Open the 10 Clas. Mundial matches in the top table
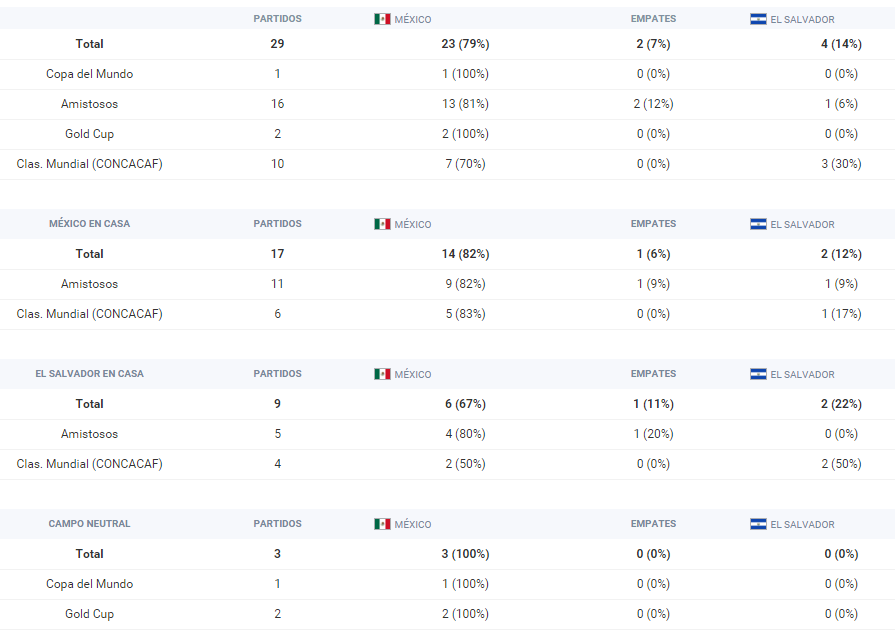 pyautogui.click(x=277, y=164)
